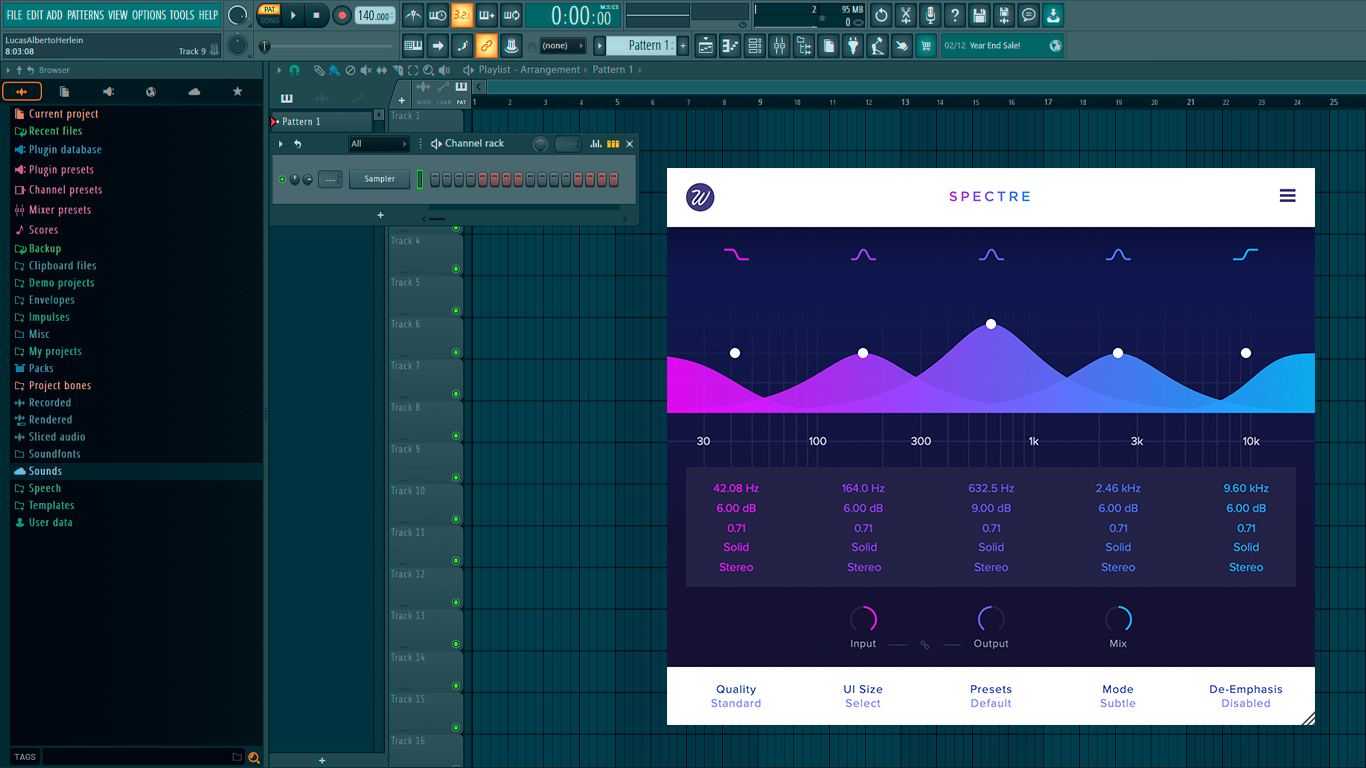Click the Mix knob in Spectre
Screen dimensions: 1366x768
click(1118, 619)
